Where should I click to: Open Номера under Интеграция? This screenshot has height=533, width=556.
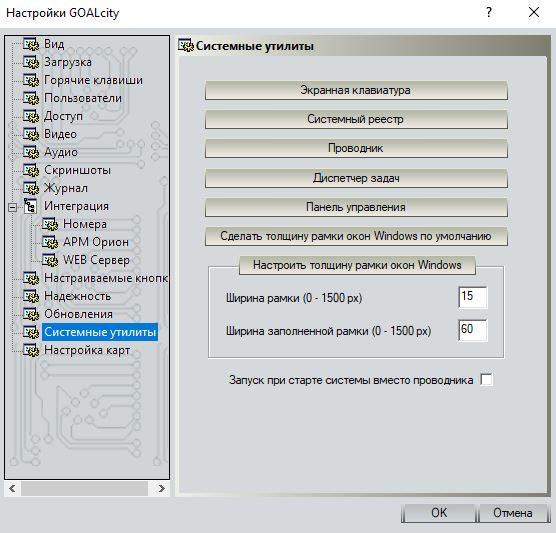(85, 224)
